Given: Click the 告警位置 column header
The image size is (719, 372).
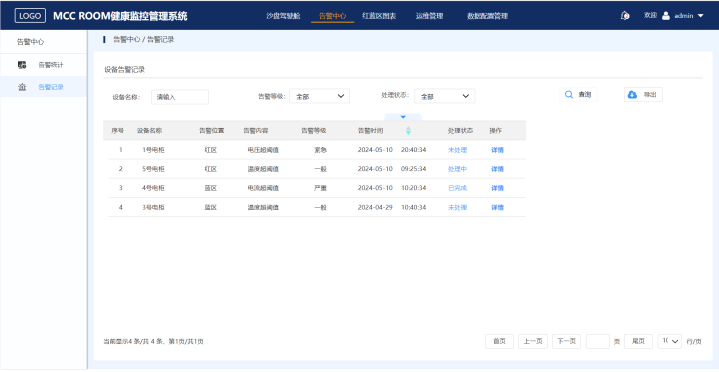Looking at the screenshot, I should 211,131.
